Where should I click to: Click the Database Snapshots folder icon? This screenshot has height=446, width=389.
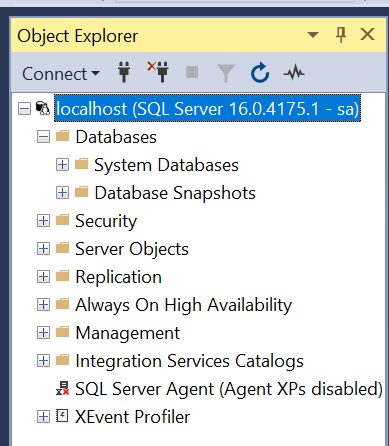[81, 192]
